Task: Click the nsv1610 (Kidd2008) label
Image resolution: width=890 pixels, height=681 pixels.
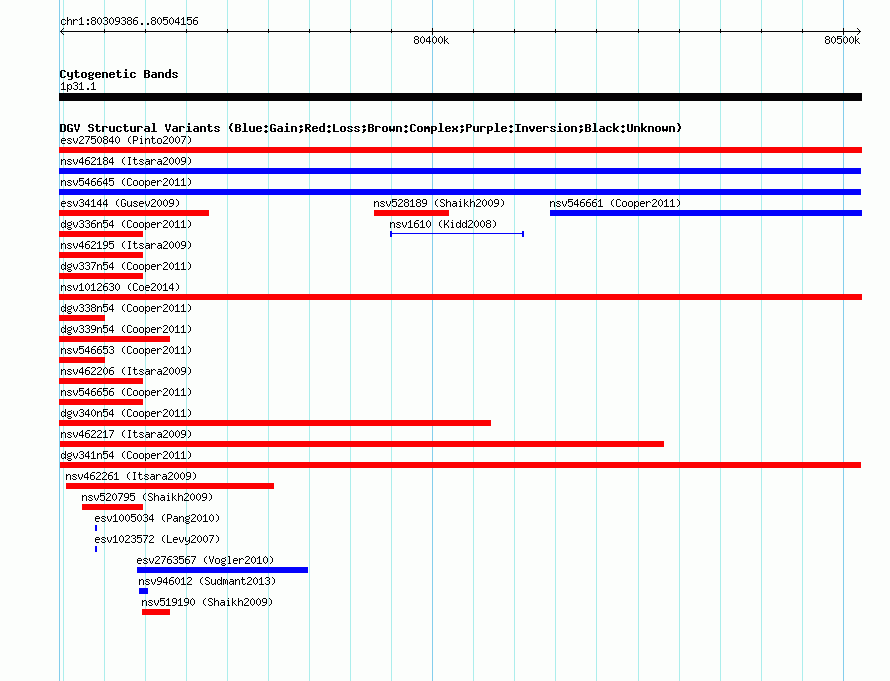Action: point(443,224)
